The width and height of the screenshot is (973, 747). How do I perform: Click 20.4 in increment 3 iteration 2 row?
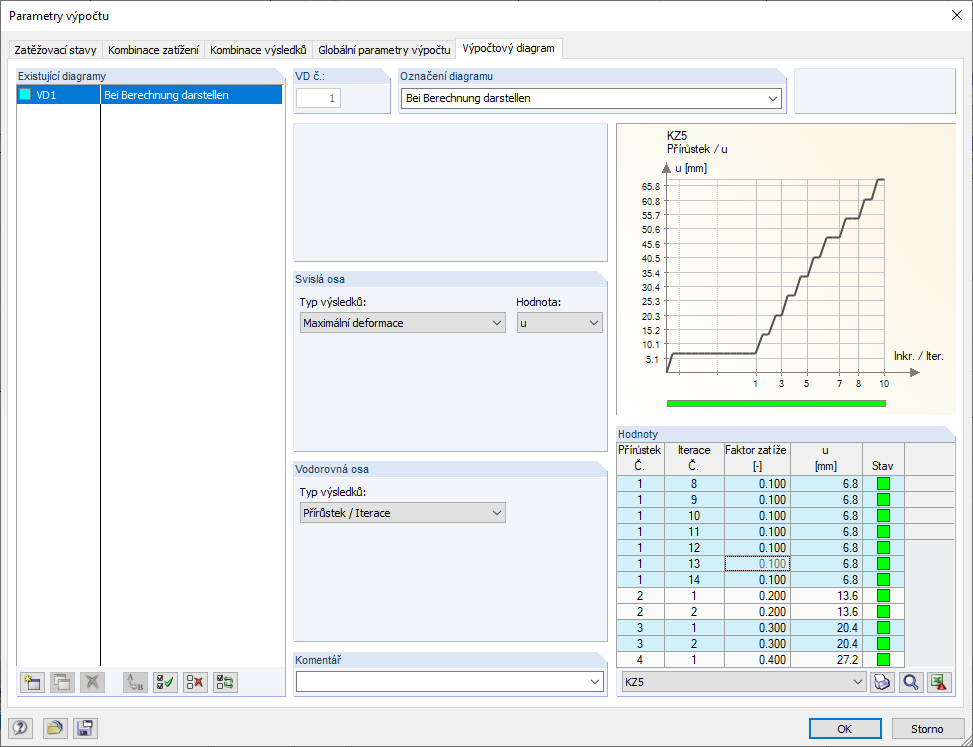coord(826,643)
